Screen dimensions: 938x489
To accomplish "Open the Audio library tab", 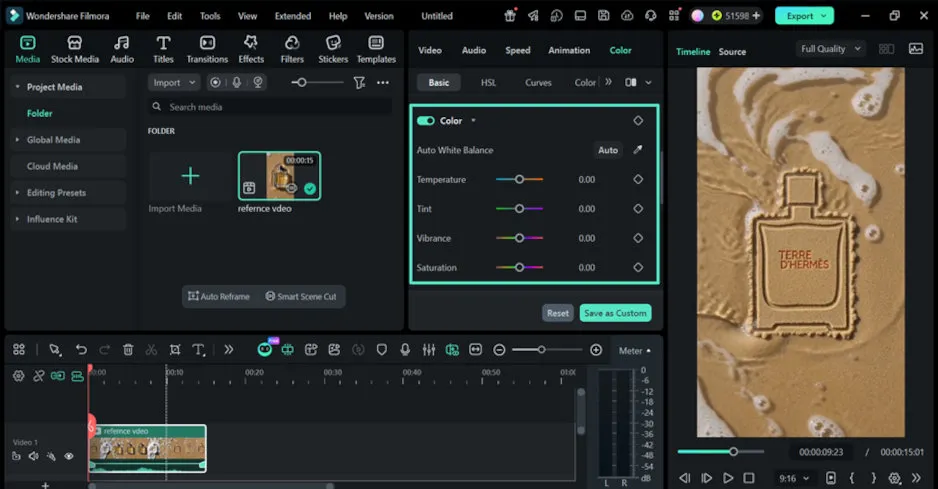I will pyautogui.click(x=122, y=50).
